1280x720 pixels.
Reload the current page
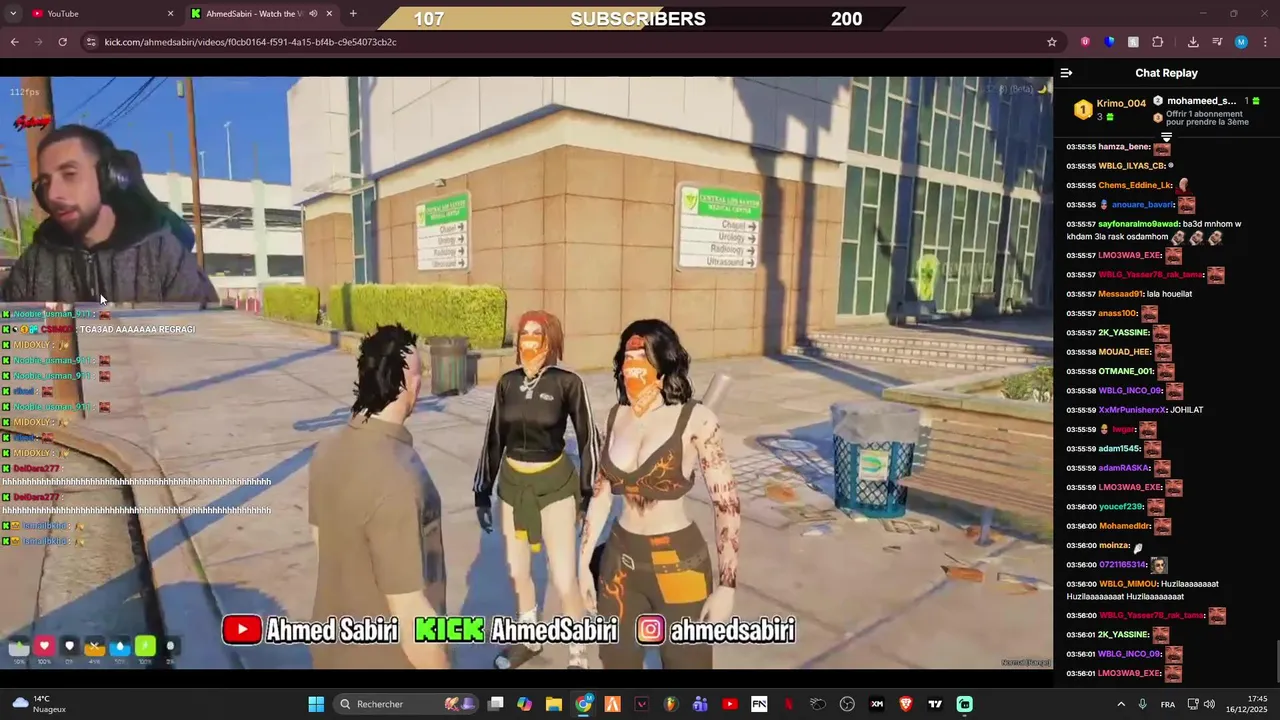[x=62, y=42]
